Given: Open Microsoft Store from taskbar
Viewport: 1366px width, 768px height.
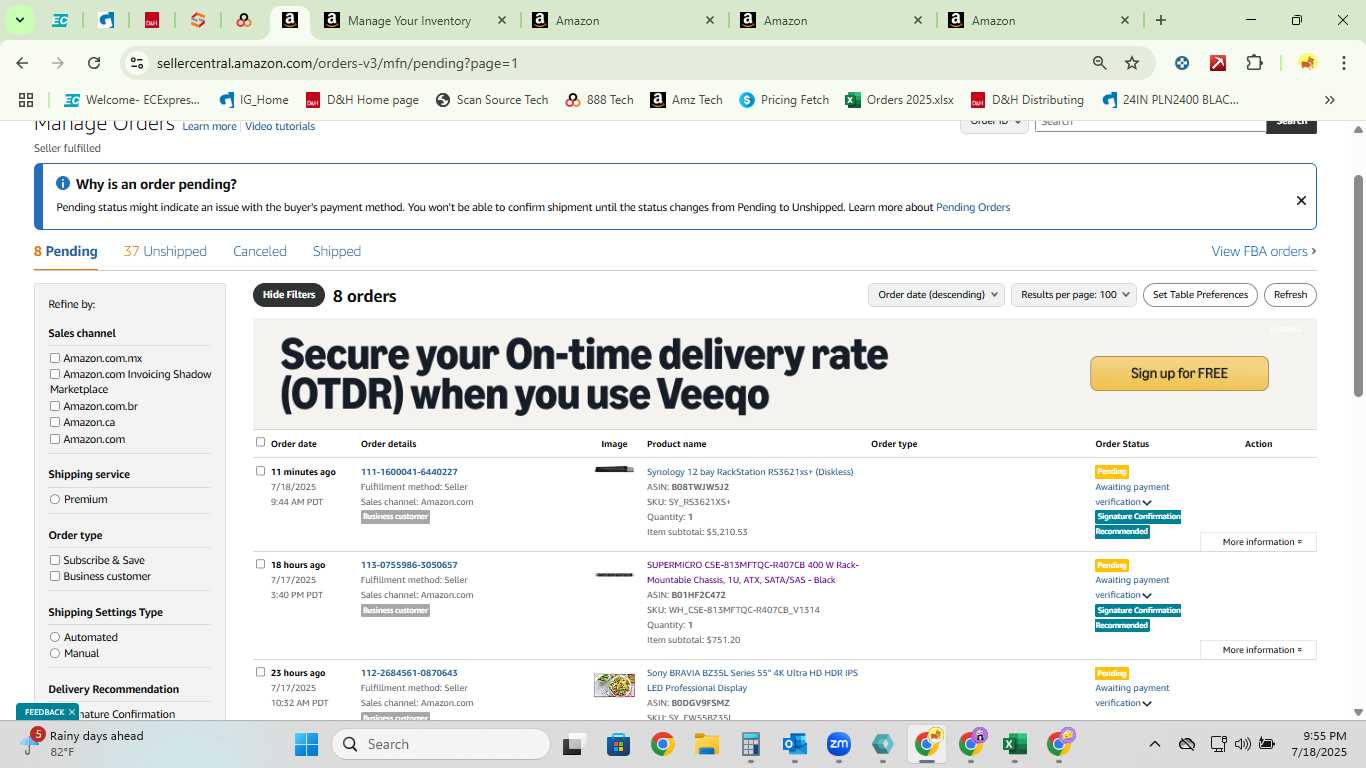Looking at the screenshot, I should [x=618, y=744].
